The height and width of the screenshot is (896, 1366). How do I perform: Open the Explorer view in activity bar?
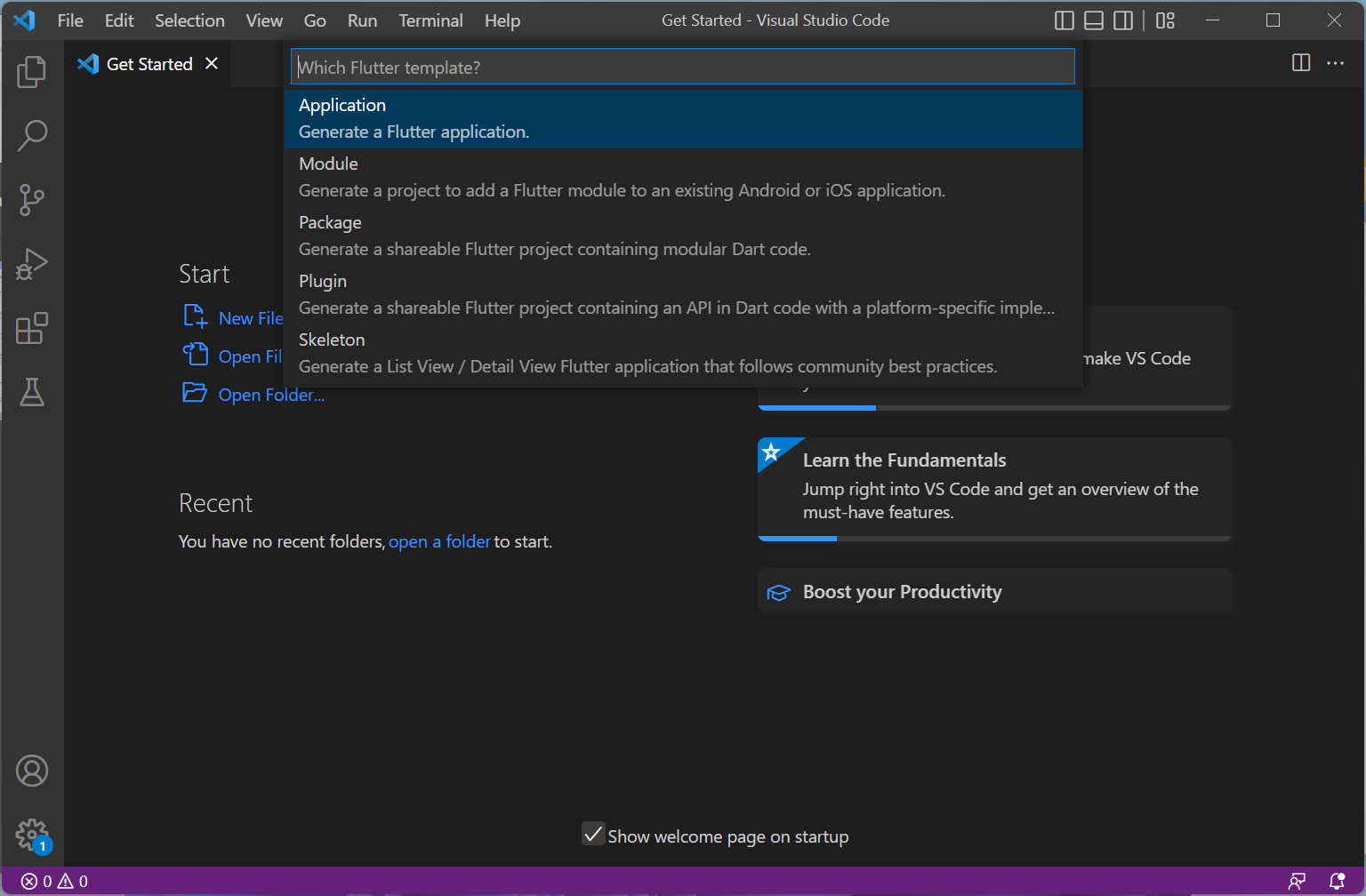(x=32, y=72)
